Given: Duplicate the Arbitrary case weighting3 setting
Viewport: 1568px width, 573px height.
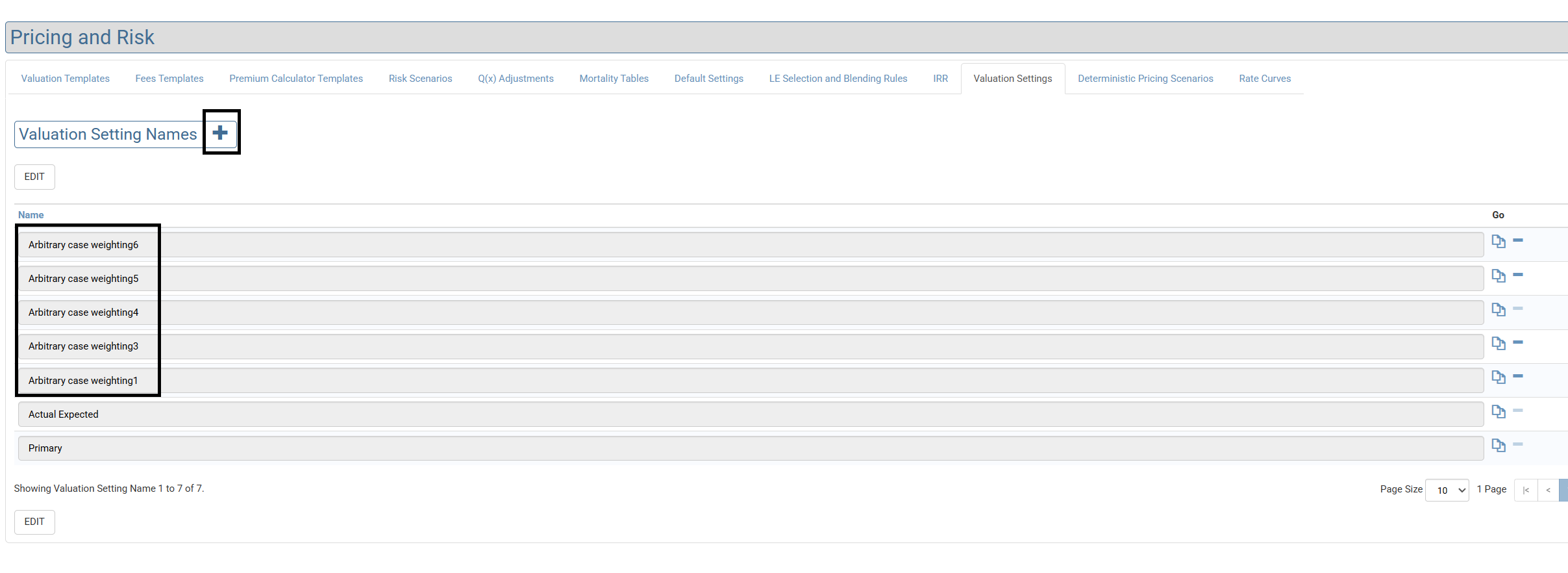Looking at the screenshot, I should tap(1498, 343).
